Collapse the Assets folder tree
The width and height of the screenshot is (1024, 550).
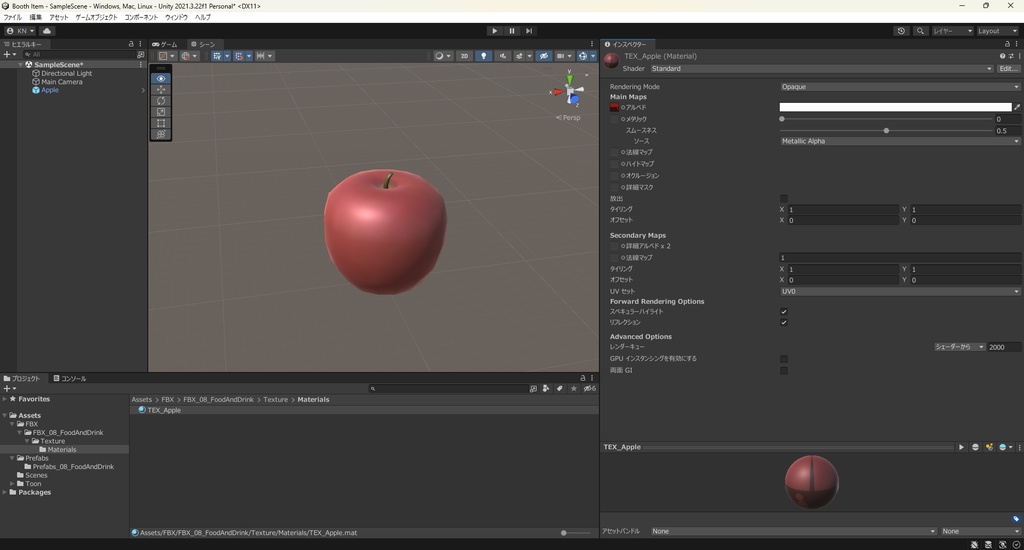point(5,415)
